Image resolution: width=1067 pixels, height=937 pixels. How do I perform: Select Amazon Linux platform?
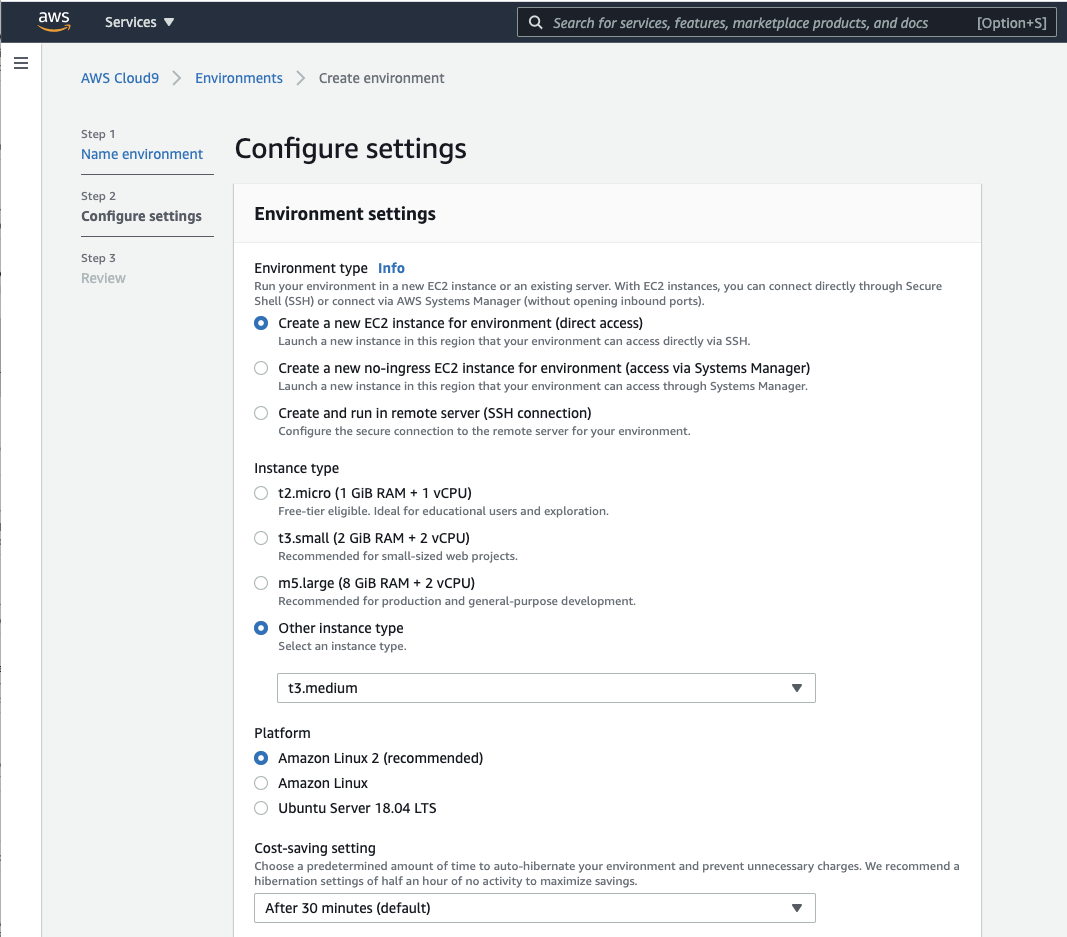261,783
